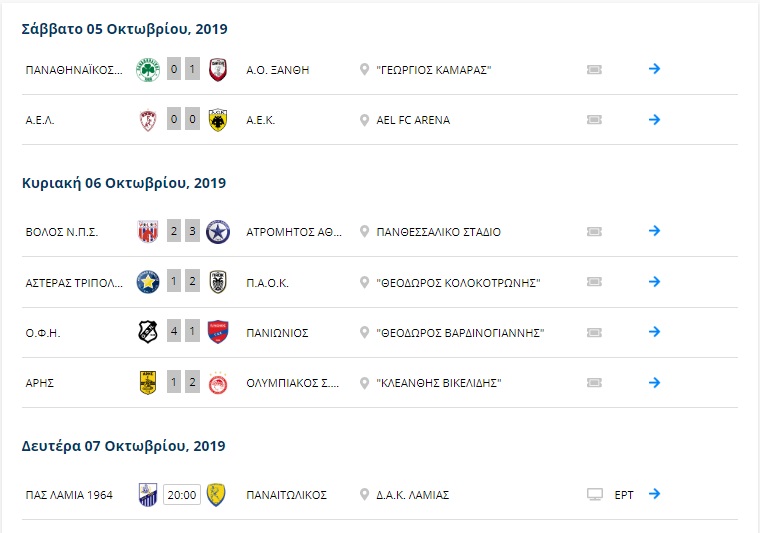Screen dimensions: 760x533
Task: Click the A.E.K. yellow eagle crest
Action: point(218,120)
